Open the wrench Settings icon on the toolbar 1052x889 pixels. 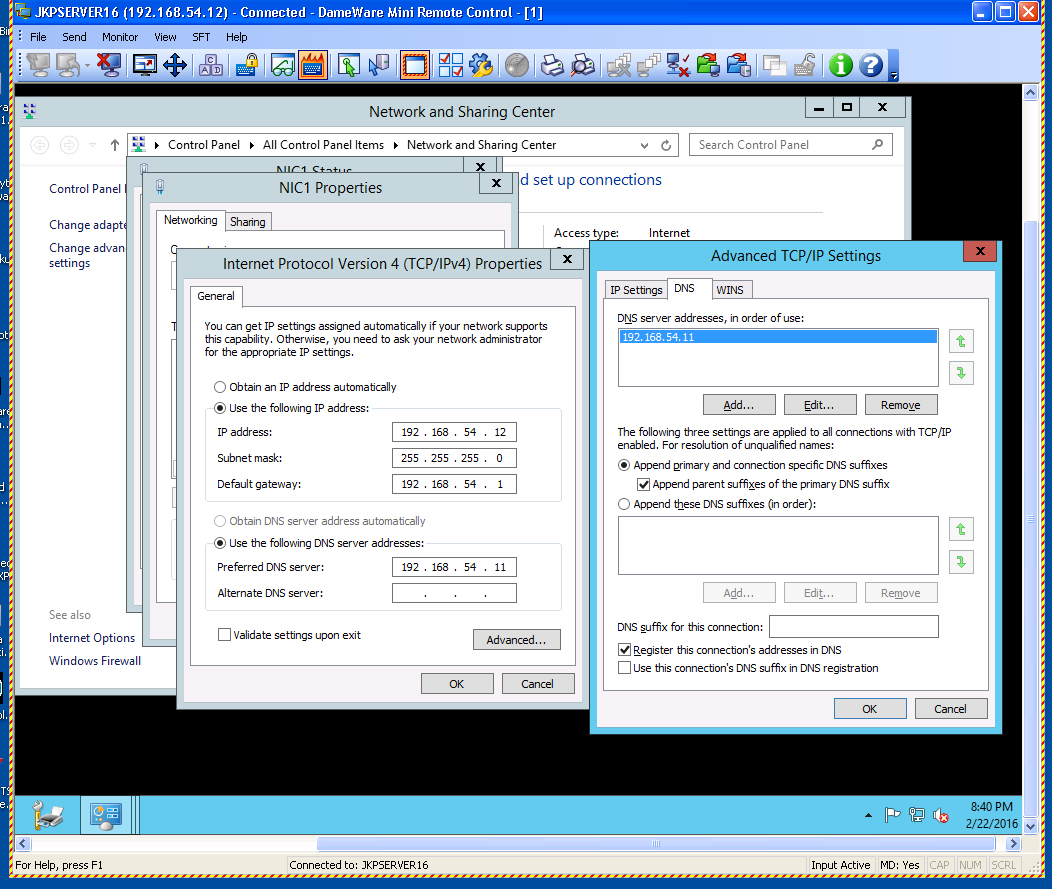pyautogui.click(x=481, y=65)
